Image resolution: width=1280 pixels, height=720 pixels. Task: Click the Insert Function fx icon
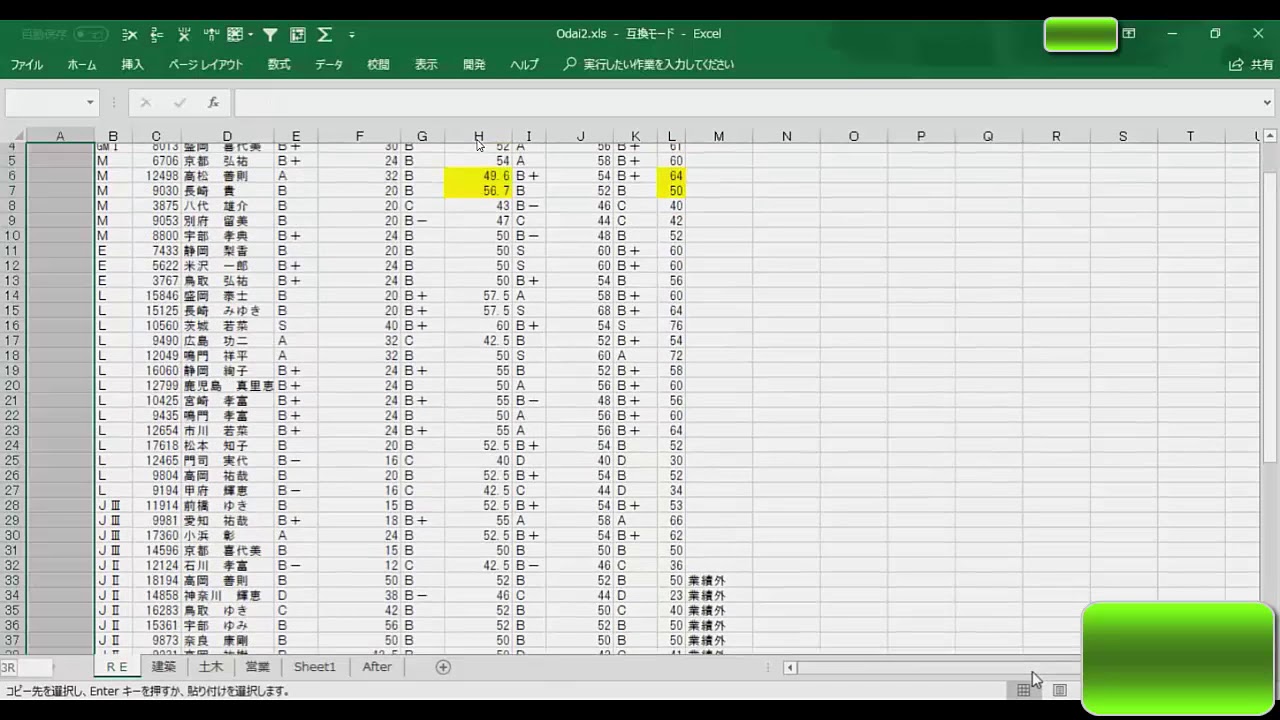tap(213, 102)
